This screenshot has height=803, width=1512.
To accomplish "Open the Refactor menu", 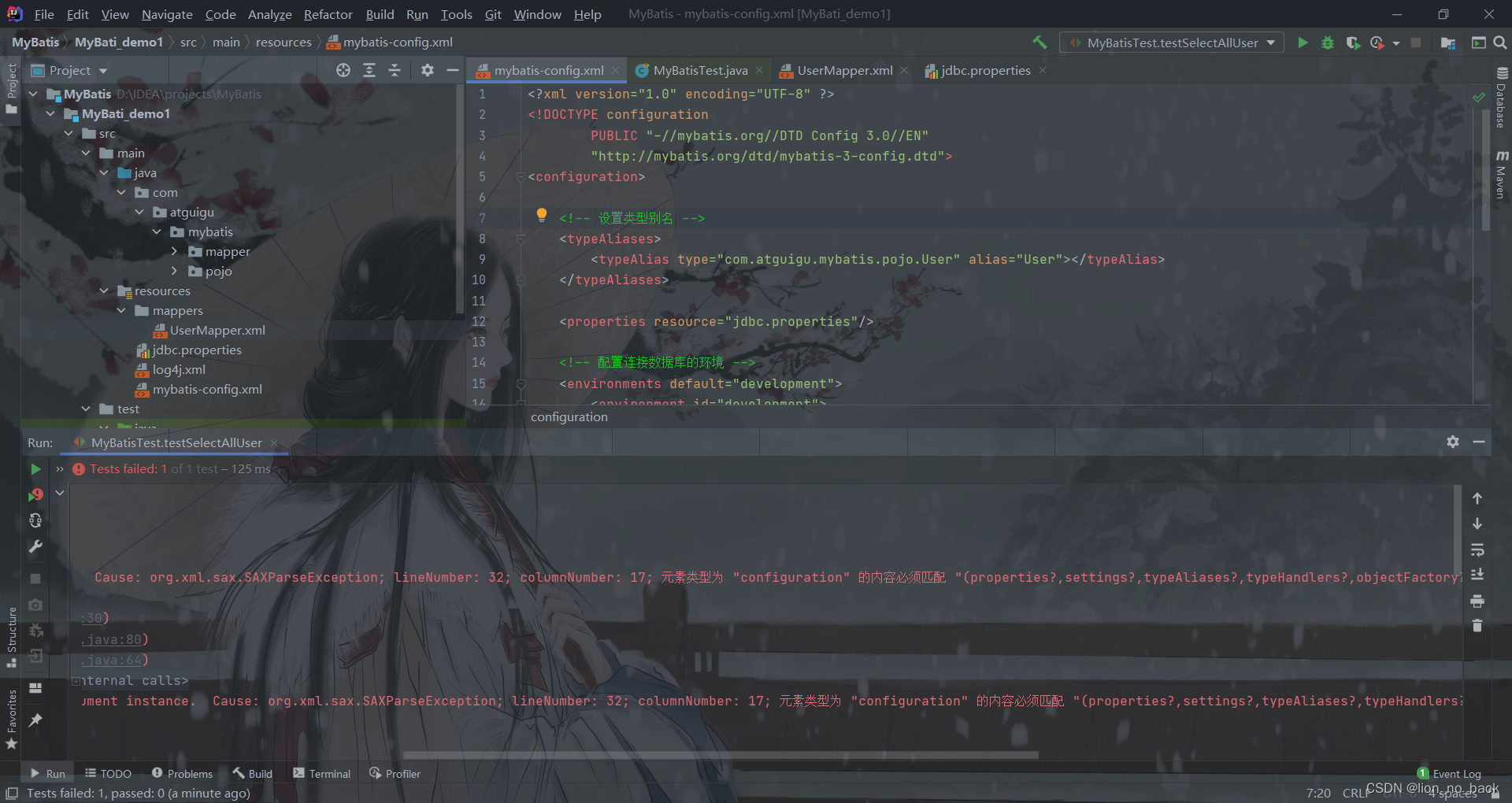I will tap(328, 14).
